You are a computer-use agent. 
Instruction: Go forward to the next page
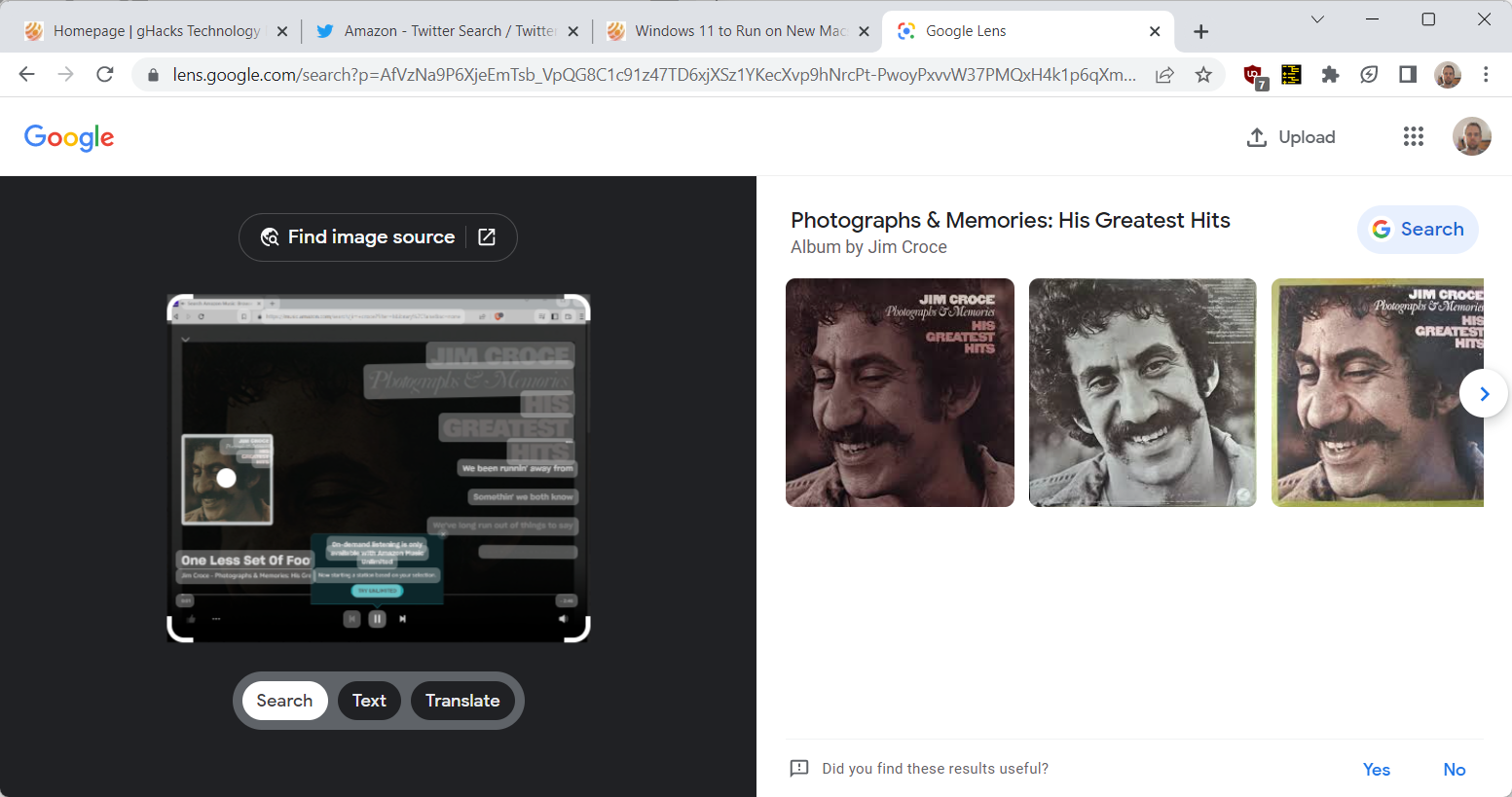[x=65, y=74]
